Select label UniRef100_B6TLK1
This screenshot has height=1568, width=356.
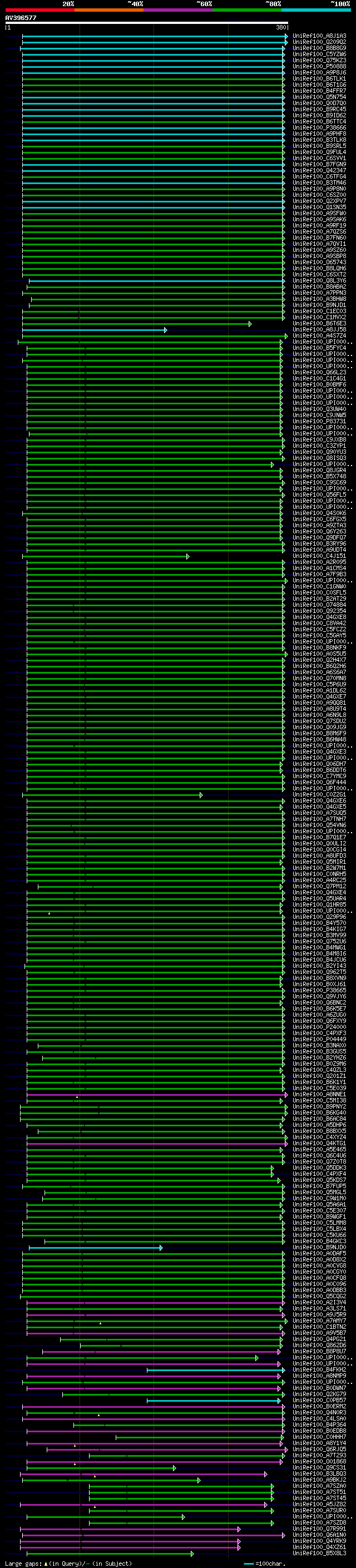(x=319, y=78)
